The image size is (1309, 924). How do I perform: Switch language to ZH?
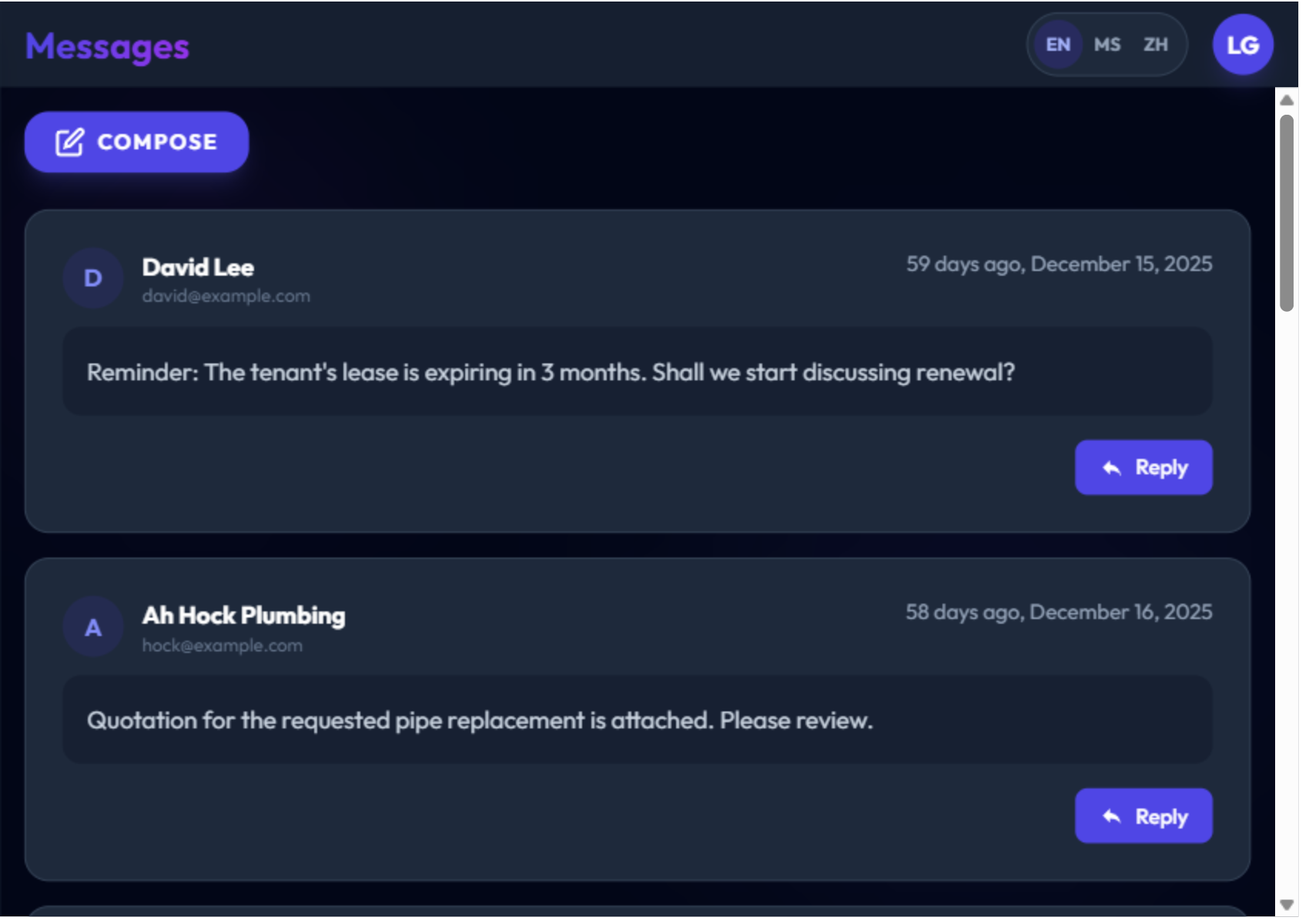click(x=1154, y=44)
